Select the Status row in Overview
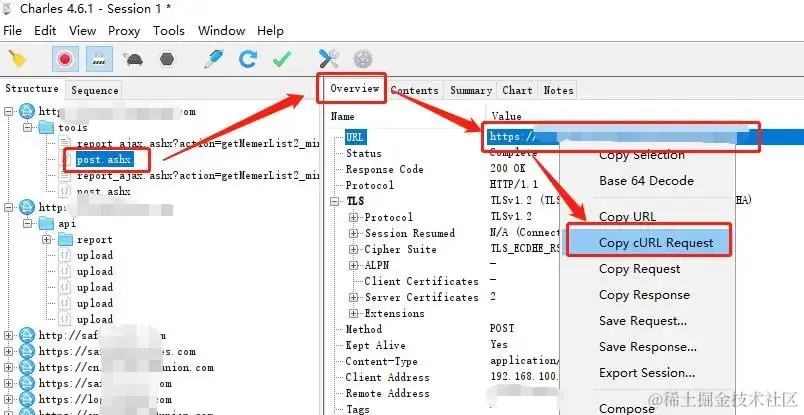Viewport: 804px width, 415px height. [364, 153]
